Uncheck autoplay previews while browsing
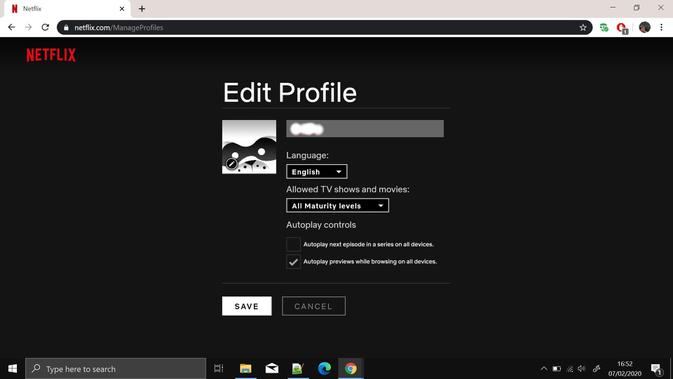The height and width of the screenshot is (379, 673). click(x=294, y=261)
